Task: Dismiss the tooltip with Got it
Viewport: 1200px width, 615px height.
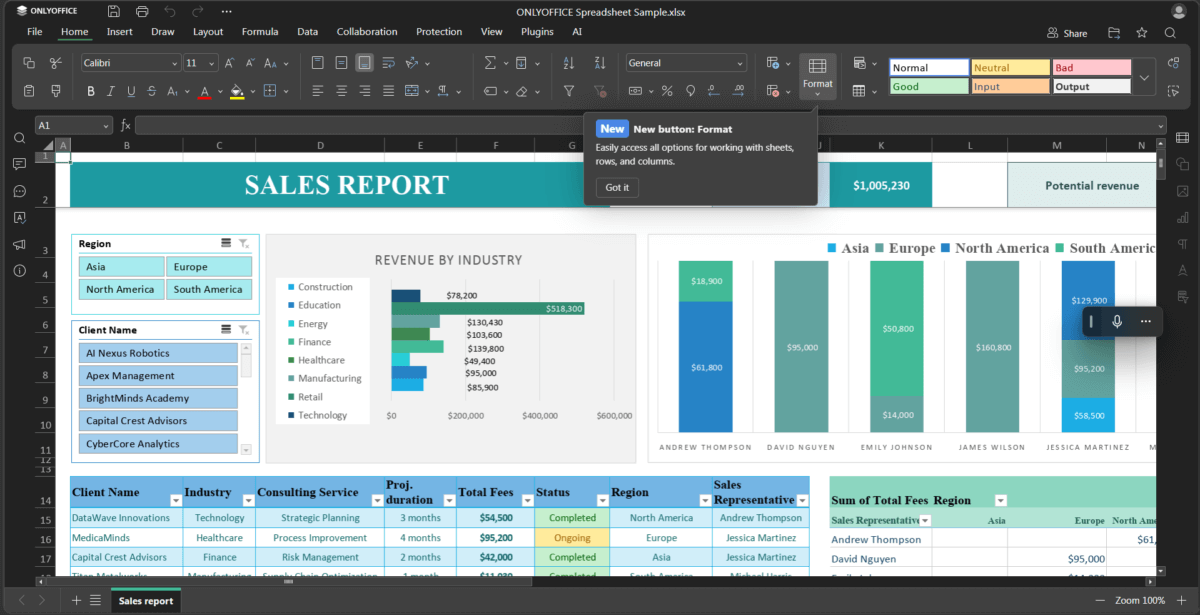Action: [x=617, y=187]
